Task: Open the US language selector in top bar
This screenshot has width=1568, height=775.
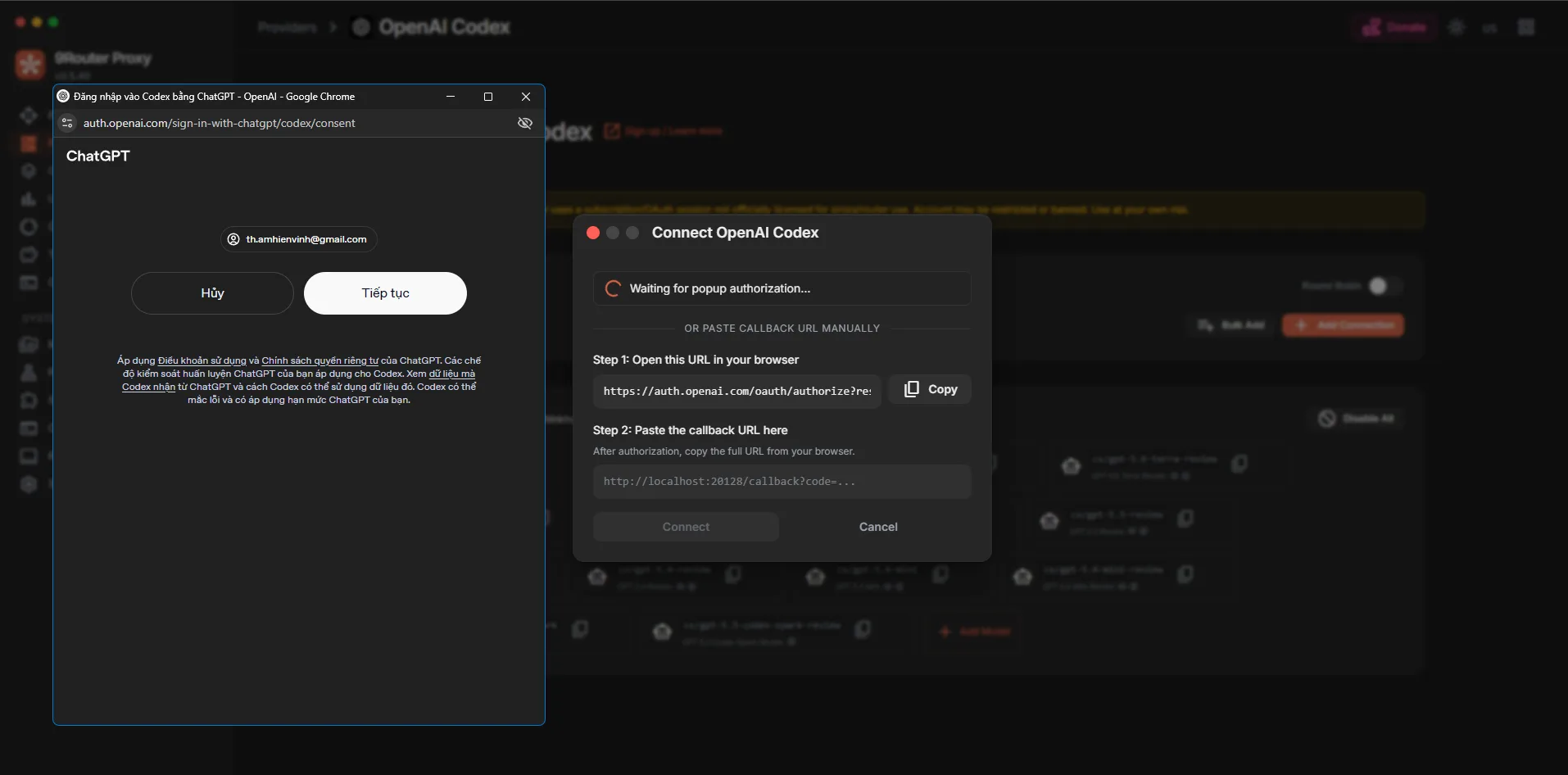Action: tap(1489, 28)
